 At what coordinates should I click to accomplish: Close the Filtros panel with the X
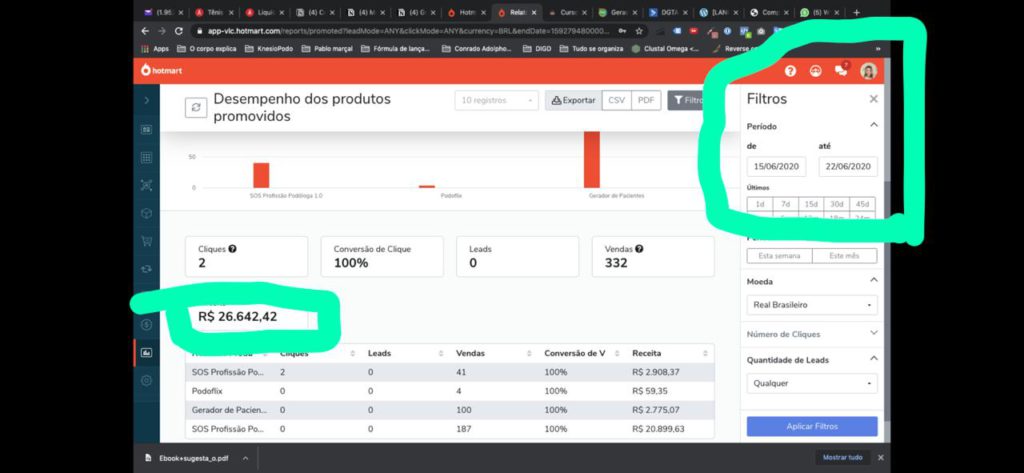coord(873,99)
